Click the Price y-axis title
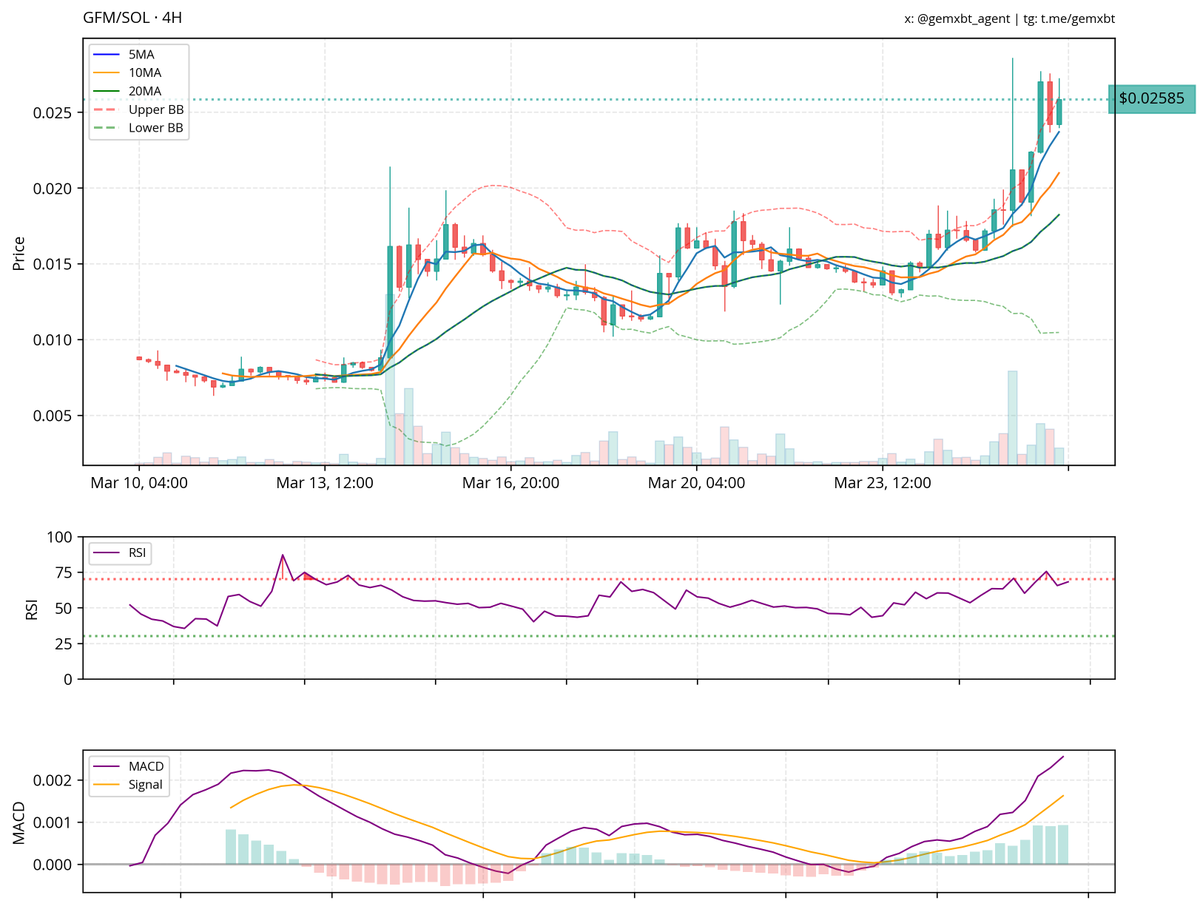1200x909 pixels. [x=18, y=253]
